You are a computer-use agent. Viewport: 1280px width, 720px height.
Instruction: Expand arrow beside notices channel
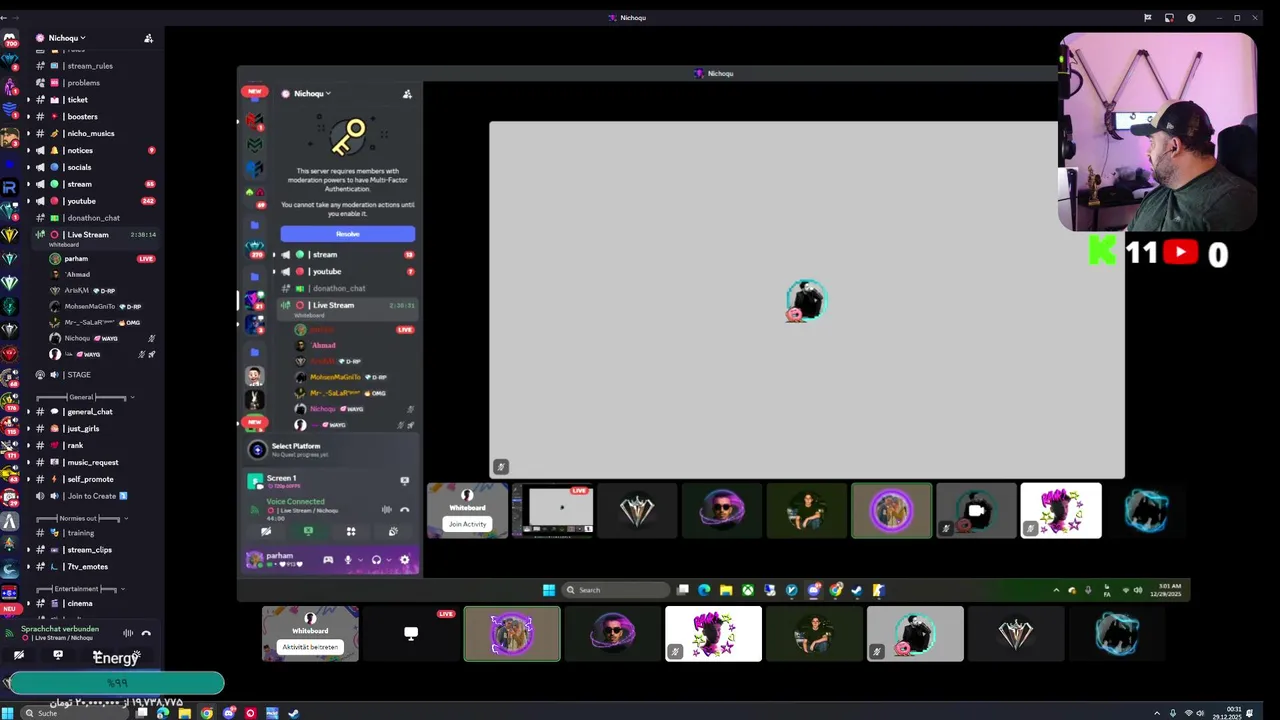28,151
